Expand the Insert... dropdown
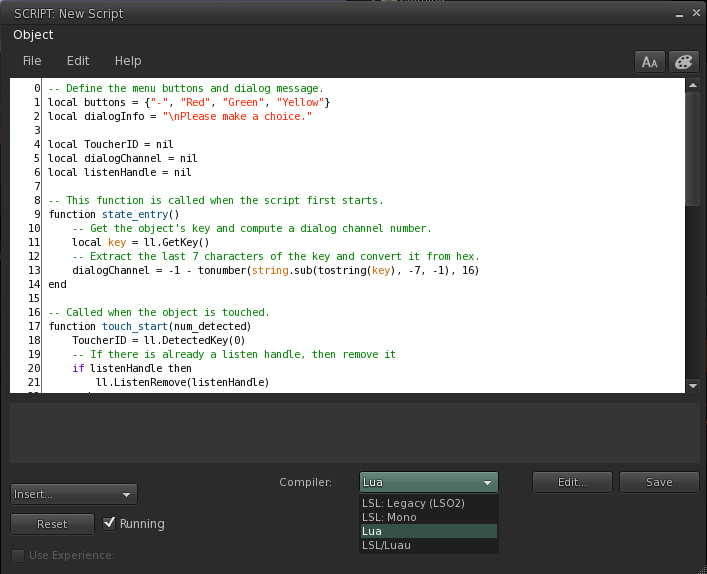The height and width of the screenshot is (574, 707). point(74,495)
